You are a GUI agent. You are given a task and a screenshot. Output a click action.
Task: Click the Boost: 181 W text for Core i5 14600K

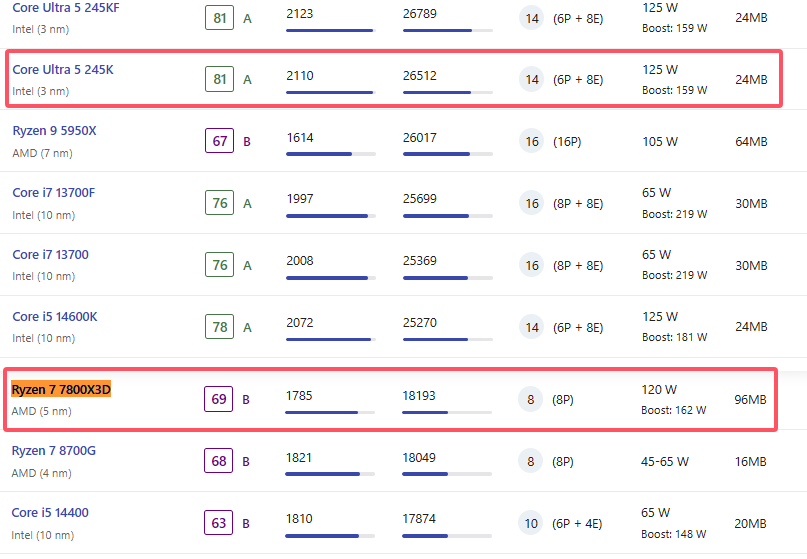tap(674, 337)
